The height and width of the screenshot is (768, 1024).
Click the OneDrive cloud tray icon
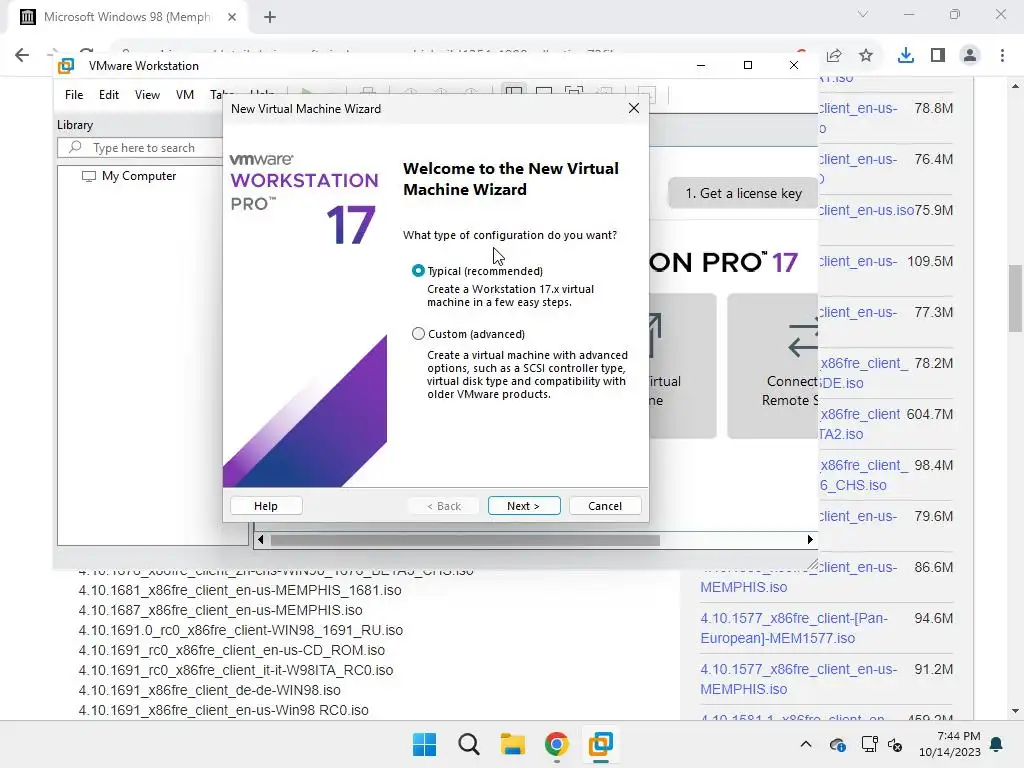pyautogui.click(x=837, y=744)
